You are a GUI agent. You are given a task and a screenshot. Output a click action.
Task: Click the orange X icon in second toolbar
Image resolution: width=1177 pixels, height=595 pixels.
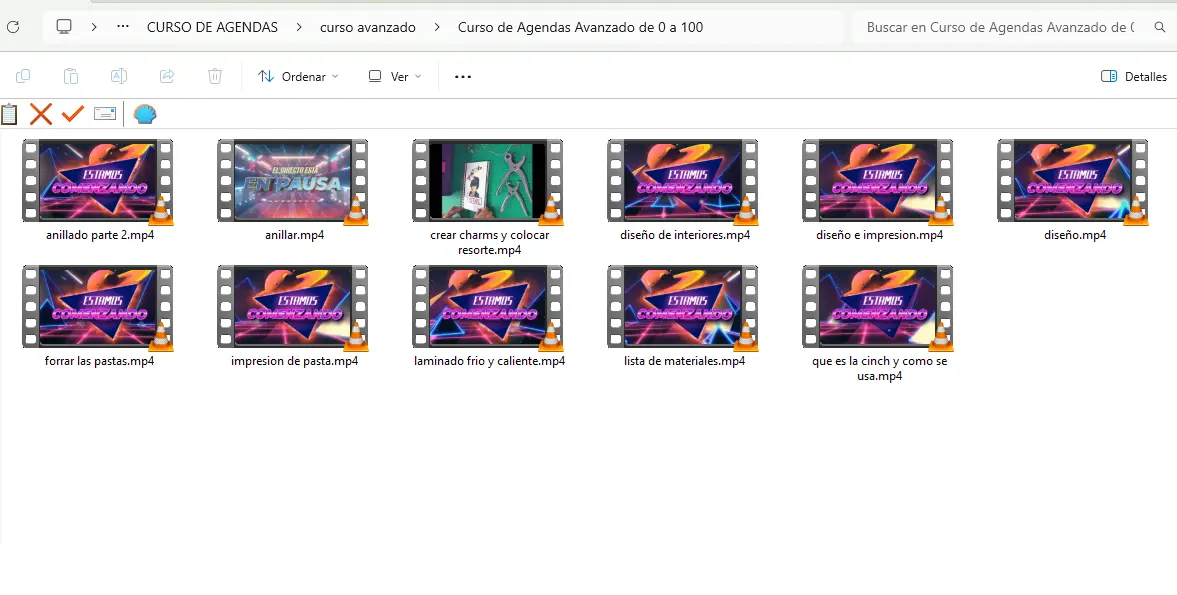[40, 114]
